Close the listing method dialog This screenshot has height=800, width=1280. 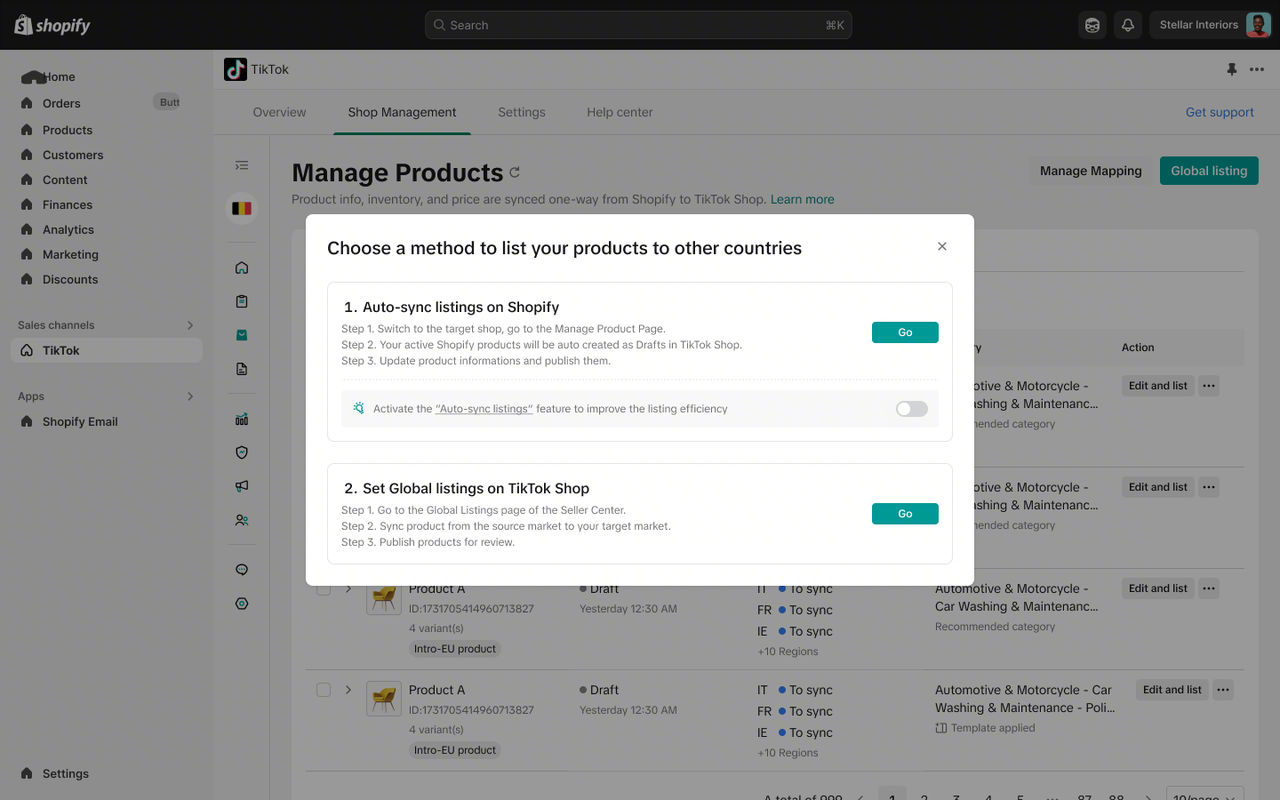[942, 246]
